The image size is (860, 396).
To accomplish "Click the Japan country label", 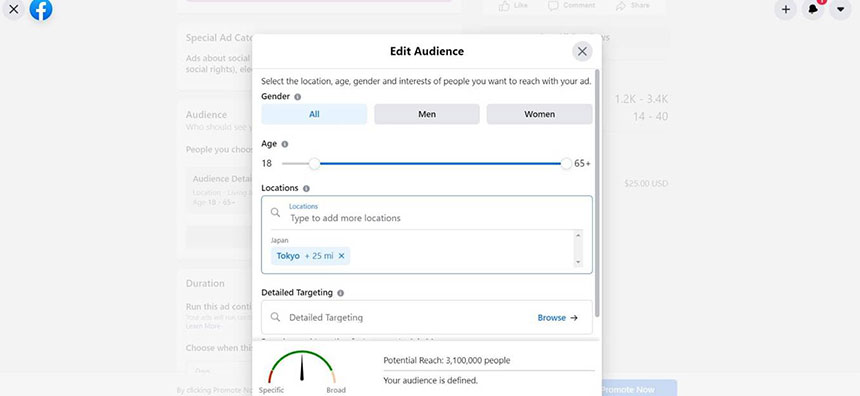I will coord(279,240).
